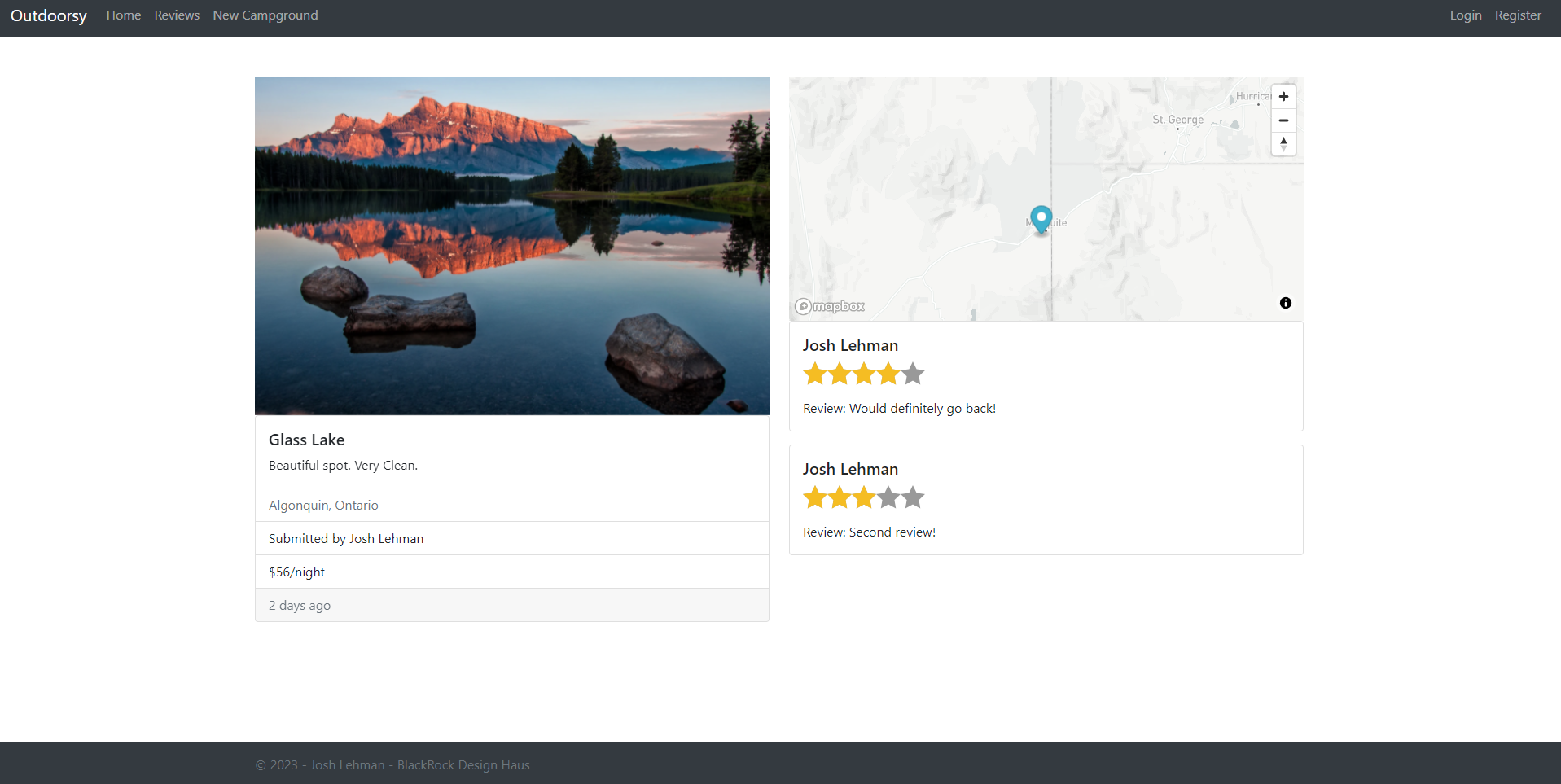This screenshot has width=1561, height=784.
Task: Select the Glass Lake title
Action: click(307, 440)
